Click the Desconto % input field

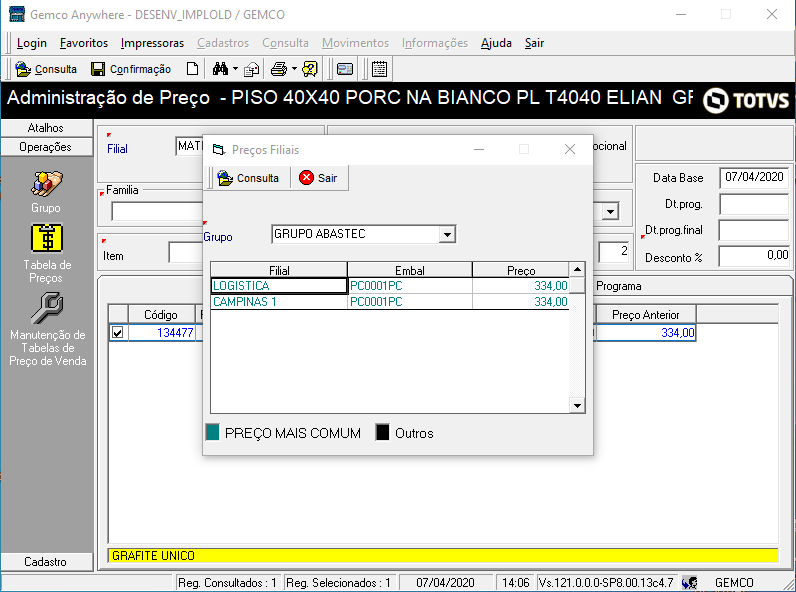coord(754,256)
